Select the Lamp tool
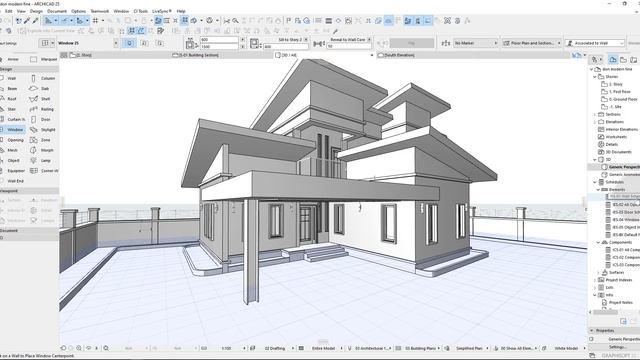The height and width of the screenshot is (360, 640). point(43,160)
